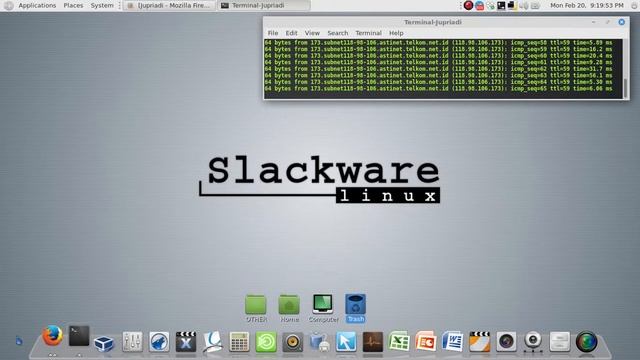The image size is (640, 360).
Task: Open the file cabinet drawer icon in dock
Action: click(560, 342)
